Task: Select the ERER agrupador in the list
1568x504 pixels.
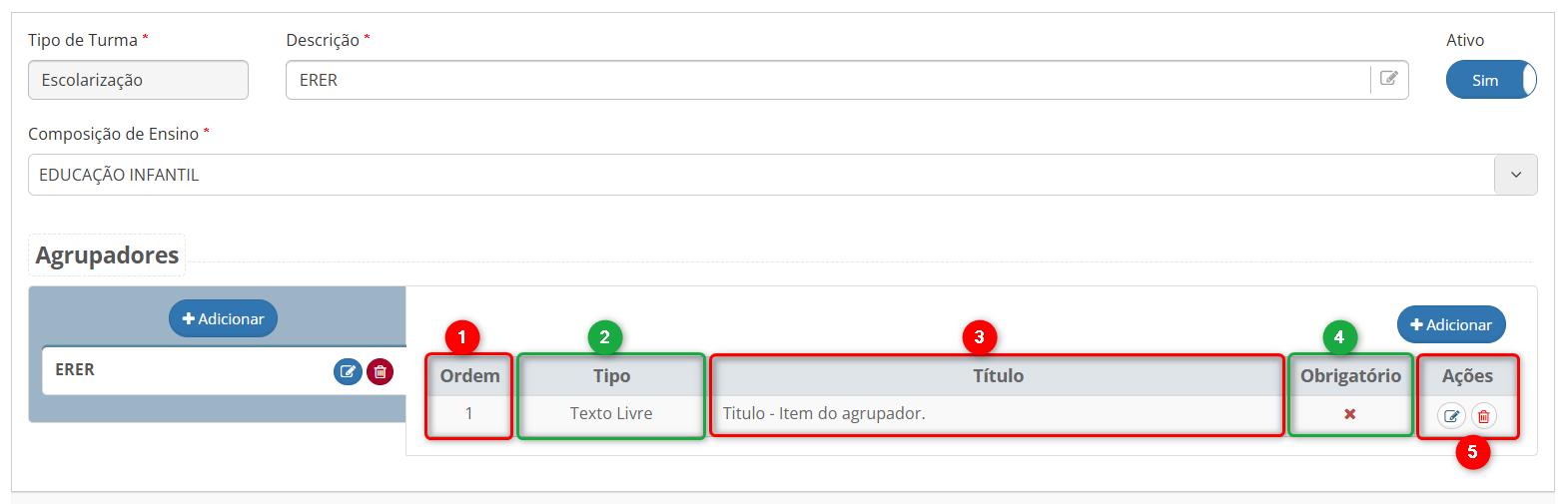Action: click(180, 370)
